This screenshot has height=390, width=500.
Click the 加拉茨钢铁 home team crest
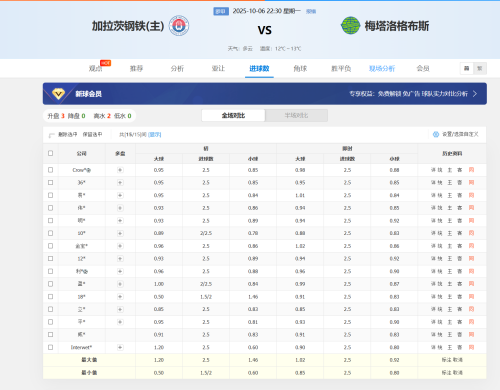coord(179,26)
